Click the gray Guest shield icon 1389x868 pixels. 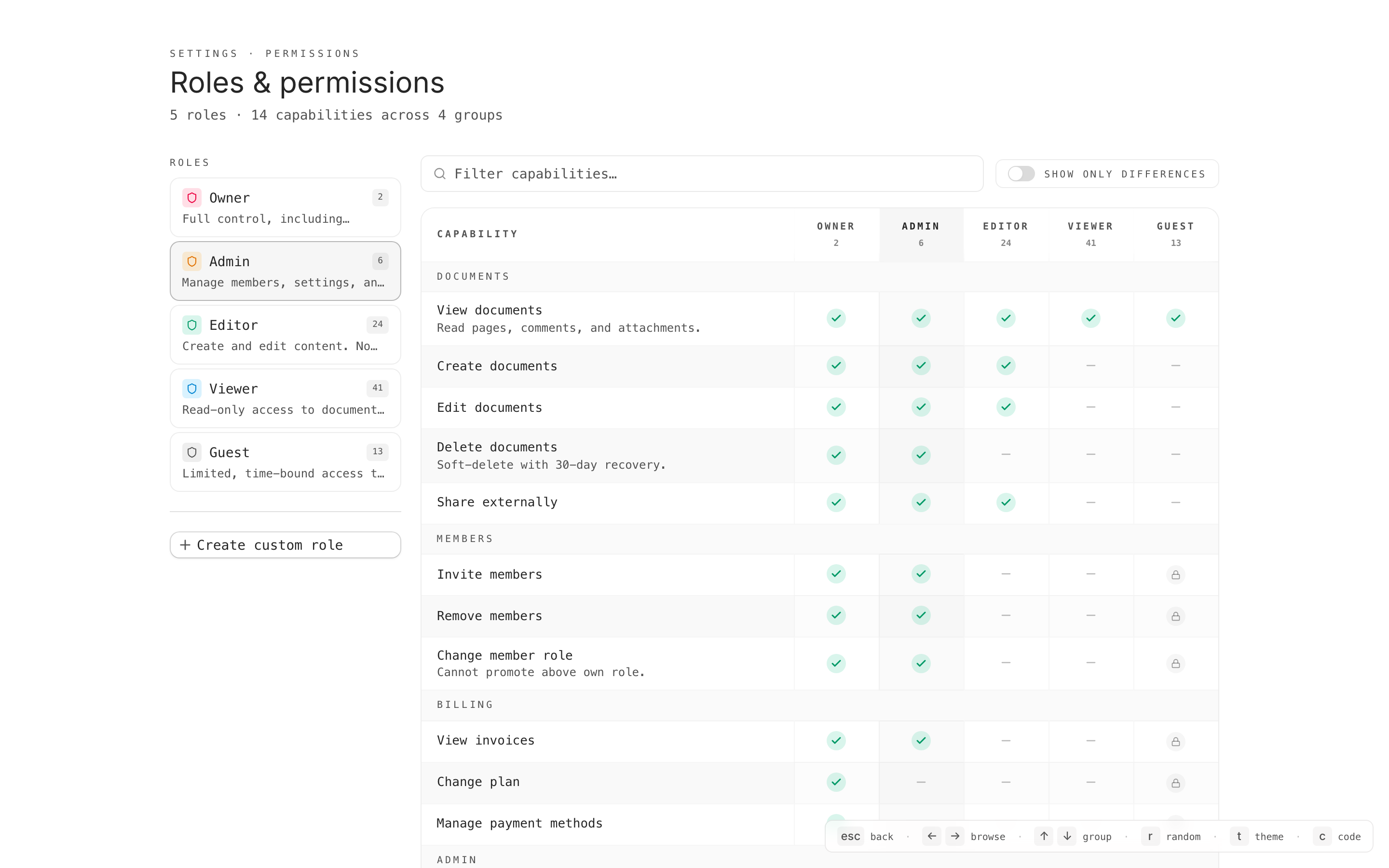click(191, 452)
